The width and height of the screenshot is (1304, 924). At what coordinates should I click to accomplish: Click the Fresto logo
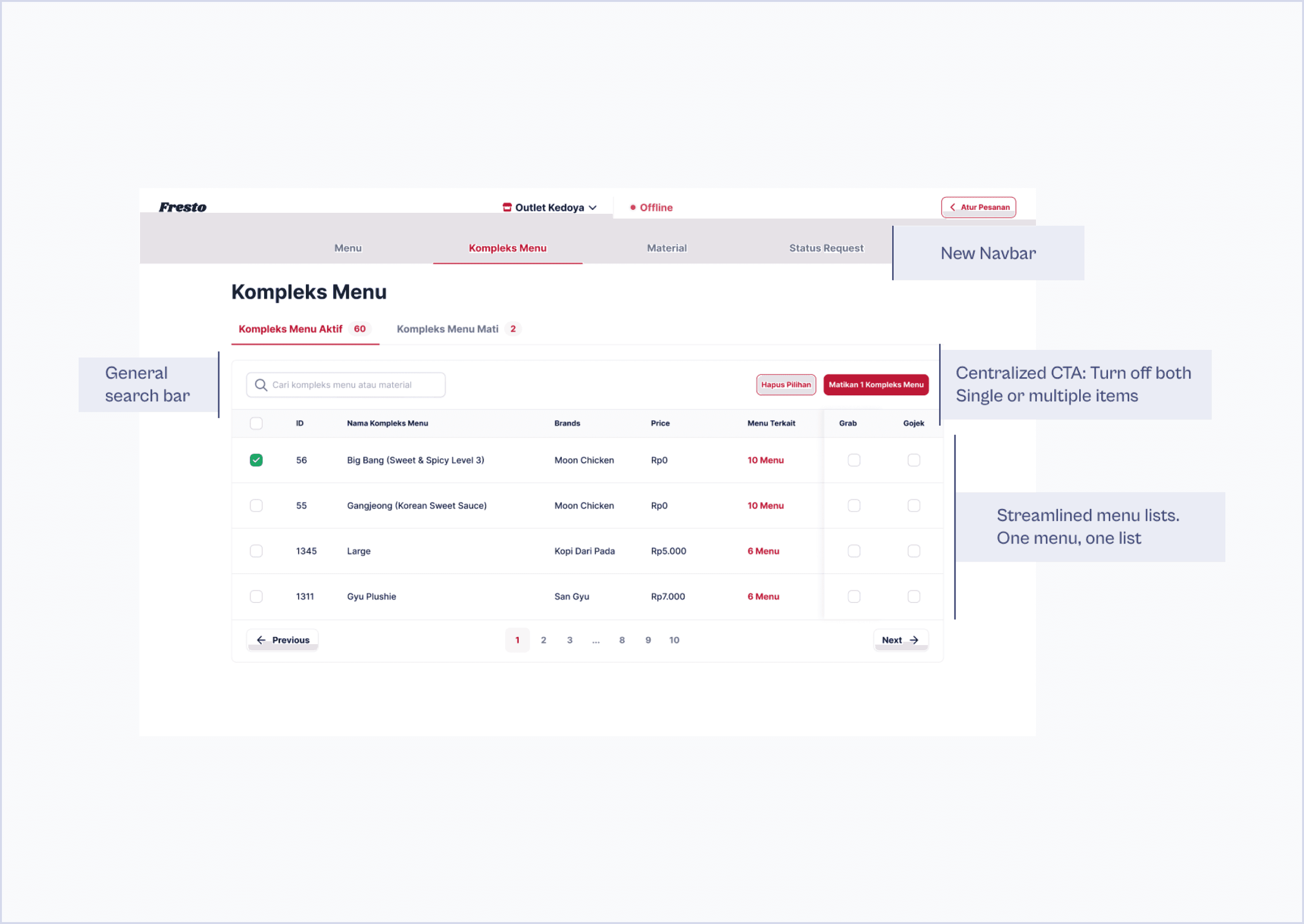[x=182, y=207]
